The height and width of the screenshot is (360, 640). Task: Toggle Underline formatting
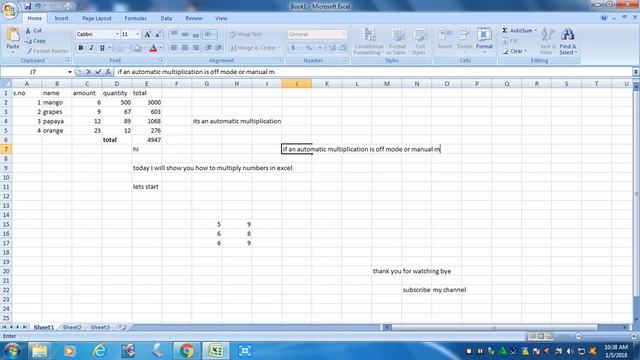point(102,48)
